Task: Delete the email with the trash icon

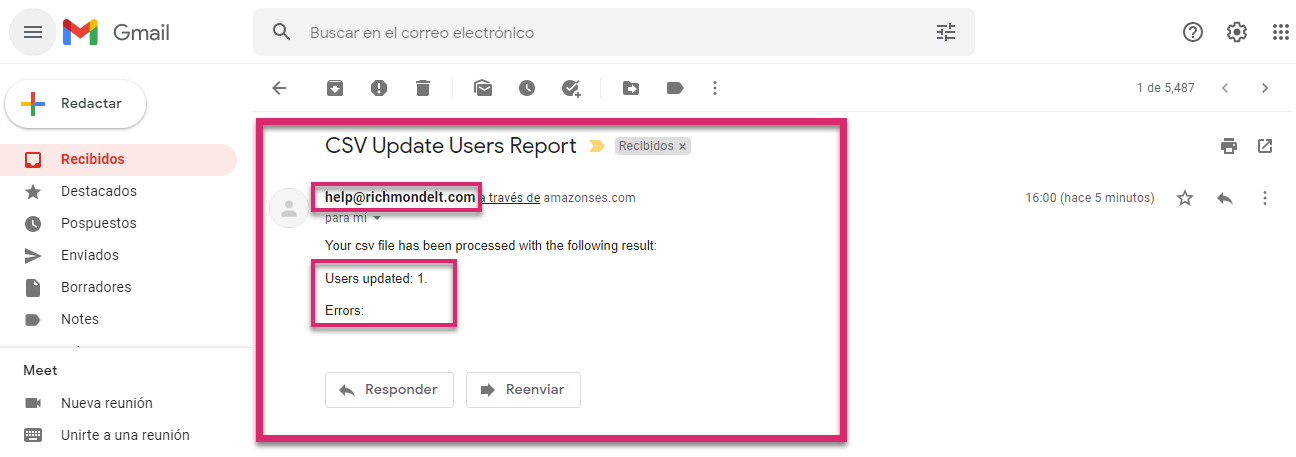Action: pos(423,88)
